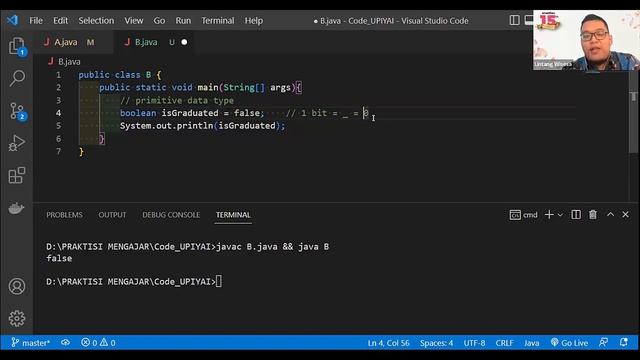Open the Docker view icon
This screenshot has width=640, height=360.
click(17, 208)
